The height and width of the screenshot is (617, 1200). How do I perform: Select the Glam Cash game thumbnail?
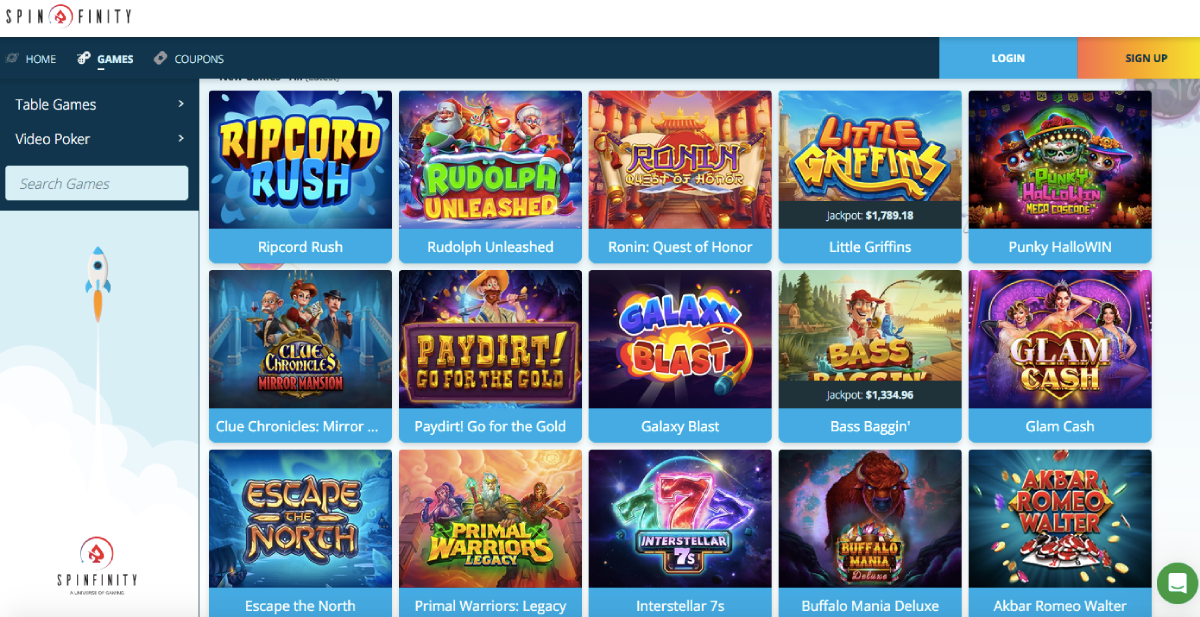(x=1060, y=339)
